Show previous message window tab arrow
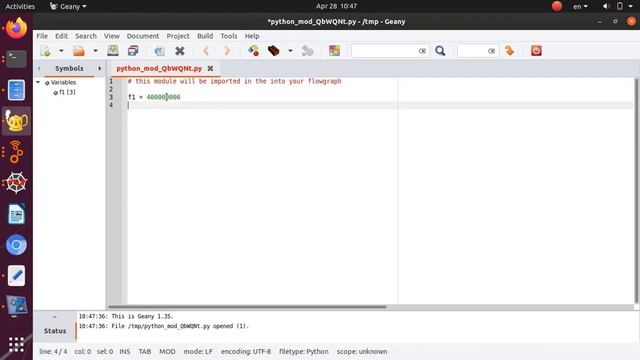The width and height of the screenshot is (640, 360). point(55,317)
